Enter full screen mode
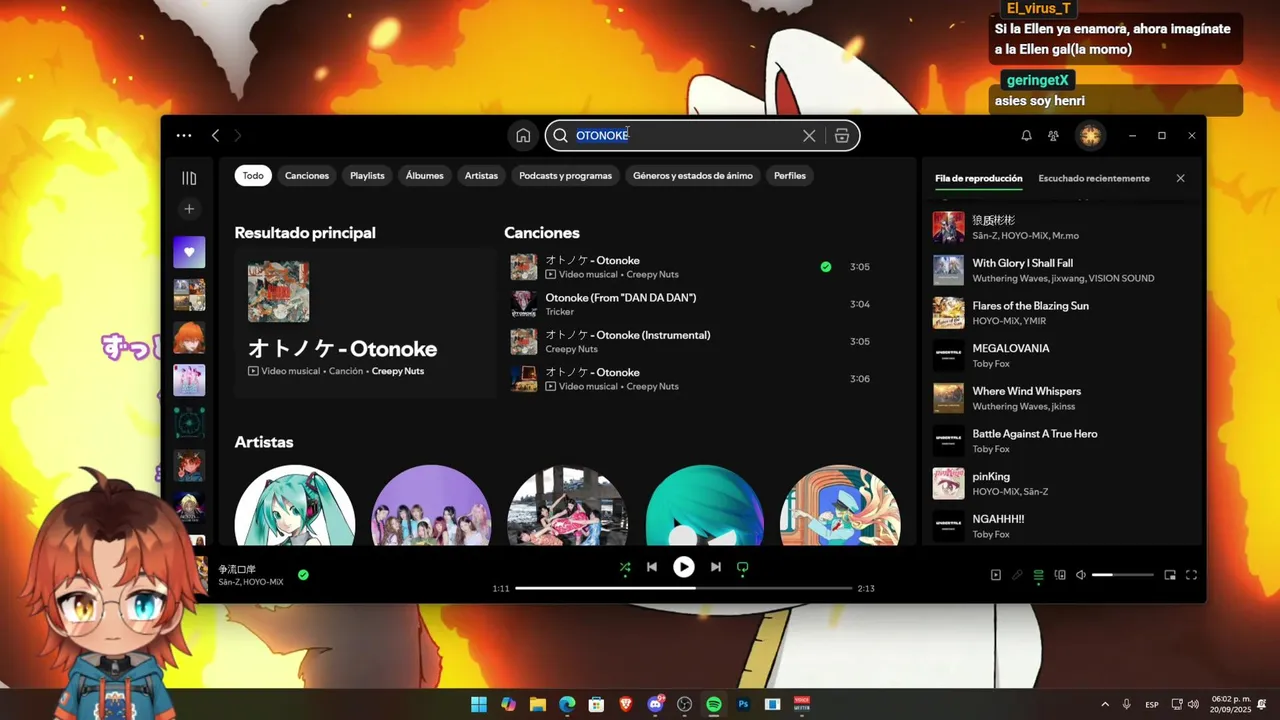Image resolution: width=1280 pixels, height=720 pixels. coord(1192,575)
